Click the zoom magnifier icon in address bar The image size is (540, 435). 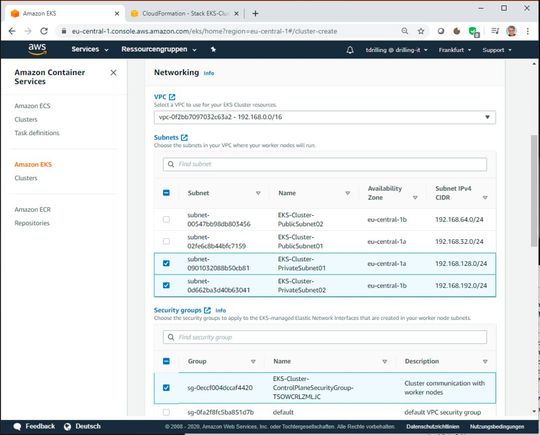click(405, 31)
